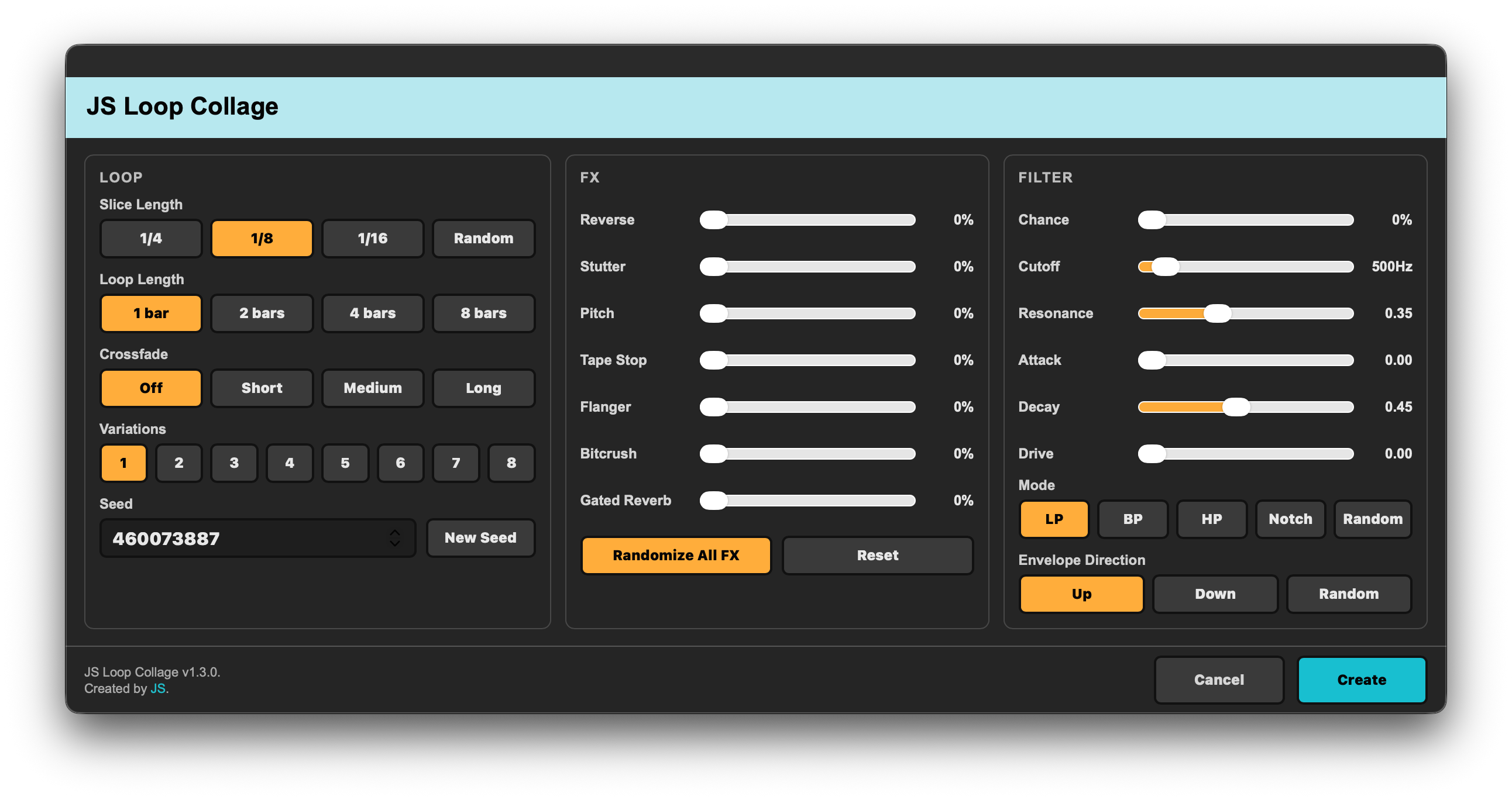
Task: Select Long crossfade
Action: [x=484, y=388]
